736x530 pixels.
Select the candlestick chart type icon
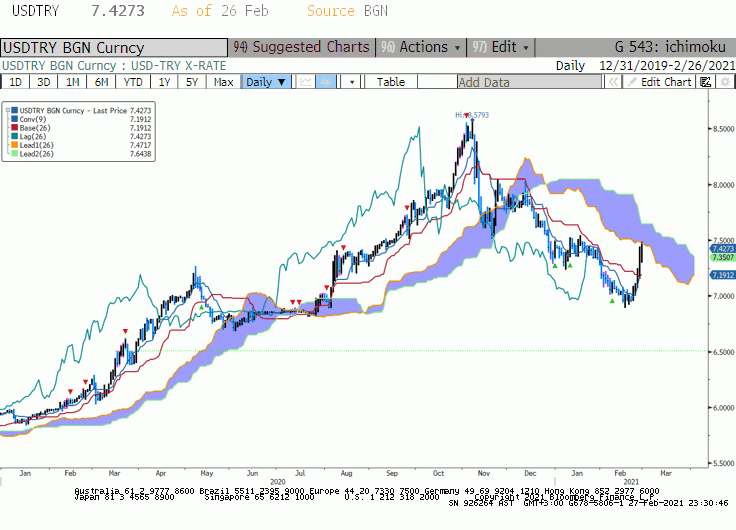[326, 82]
